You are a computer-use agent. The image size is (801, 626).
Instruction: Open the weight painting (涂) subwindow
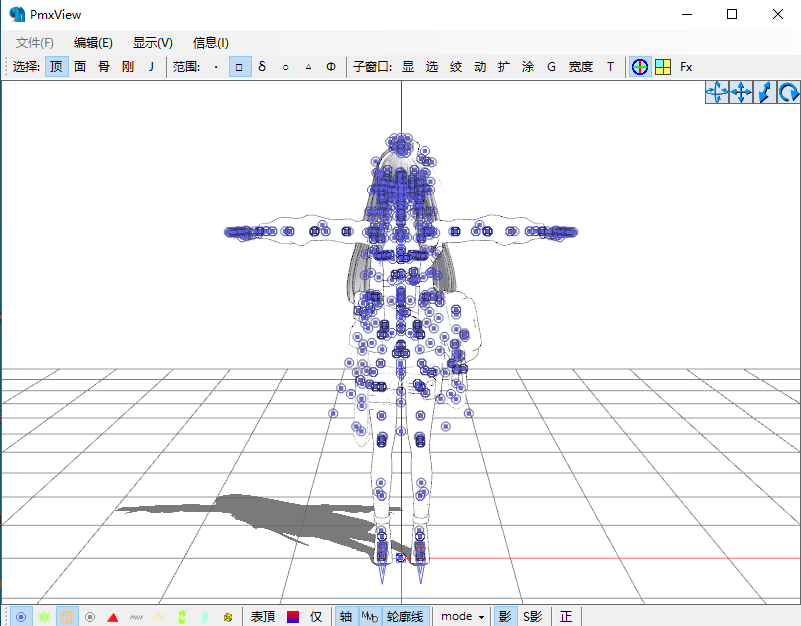point(527,67)
